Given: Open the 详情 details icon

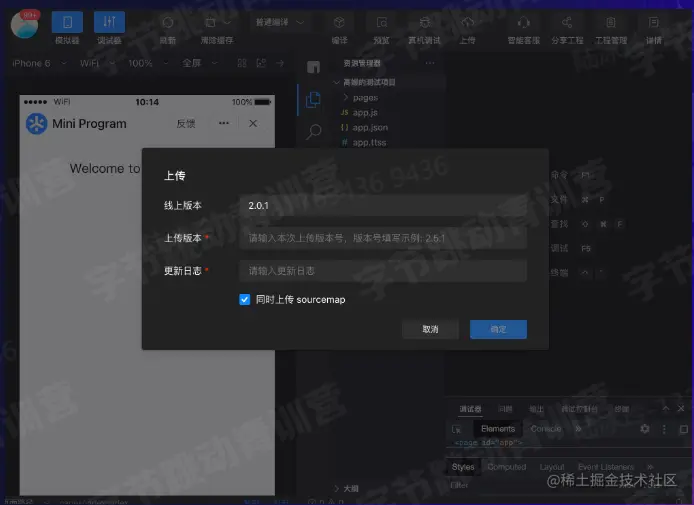Looking at the screenshot, I should 653,22.
